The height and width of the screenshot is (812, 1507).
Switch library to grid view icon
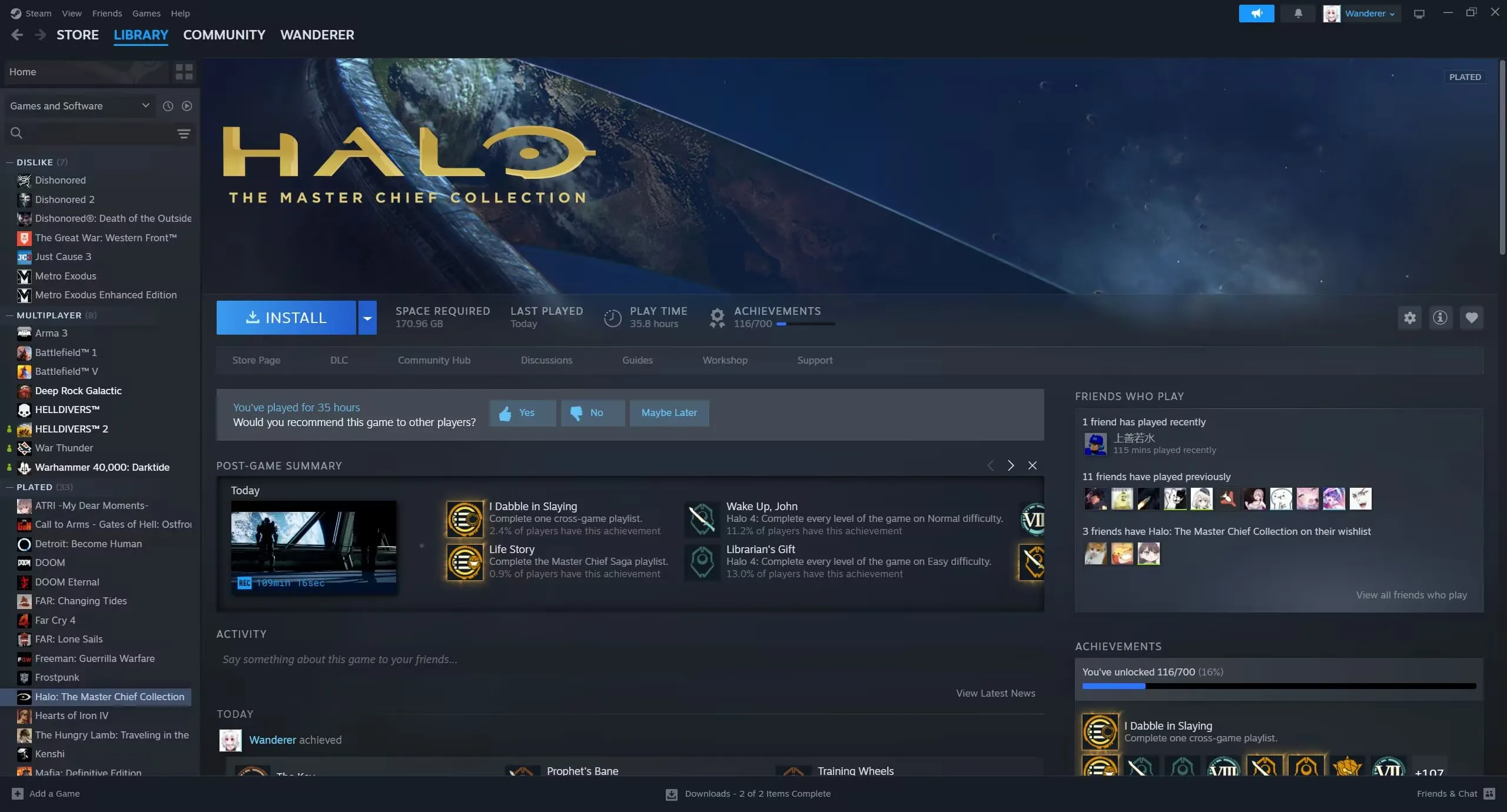[184, 72]
